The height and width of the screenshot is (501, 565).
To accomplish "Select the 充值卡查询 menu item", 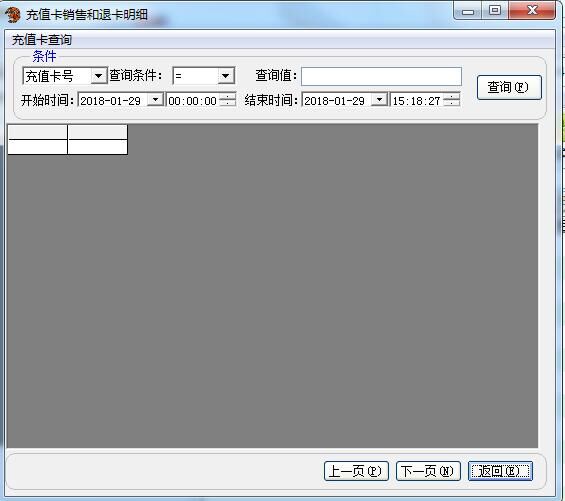I will 42,40.
